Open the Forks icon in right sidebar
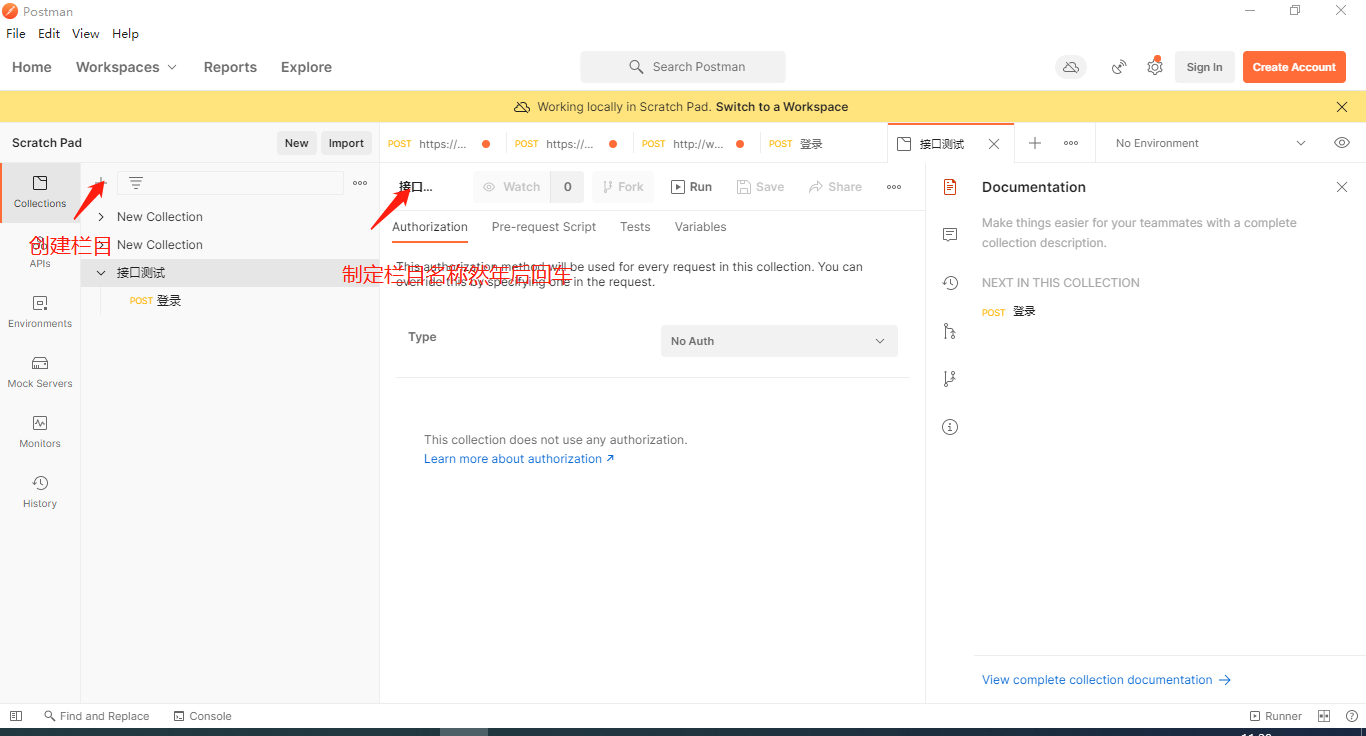1366x736 pixels. point(950,379)
